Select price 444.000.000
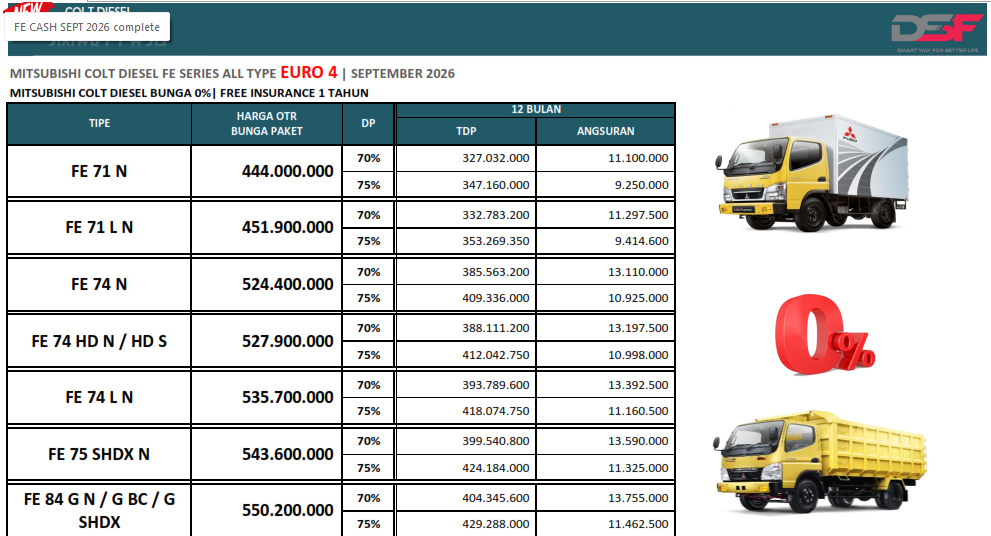 pyautogui.click(x=288, y=171)
